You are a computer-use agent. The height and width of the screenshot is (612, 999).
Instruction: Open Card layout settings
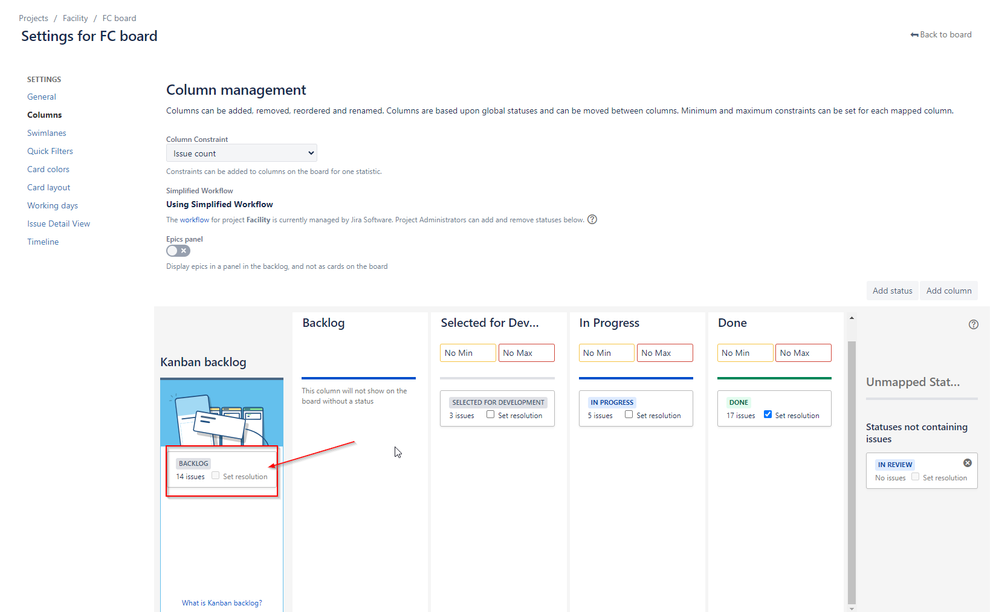tap(48, 188)
